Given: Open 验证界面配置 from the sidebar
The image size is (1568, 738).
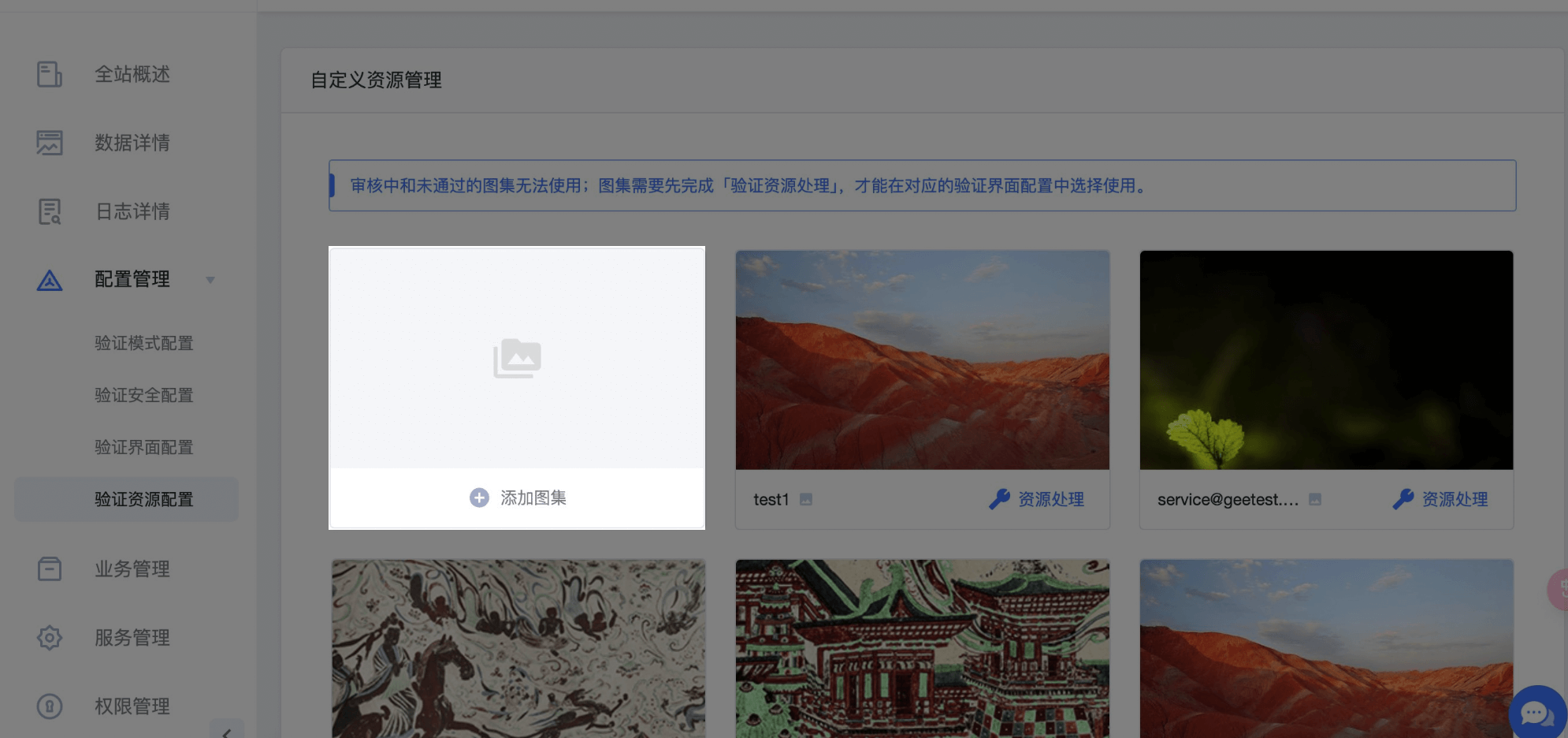Looking at the screenshot, I should (x=143, y=447).
